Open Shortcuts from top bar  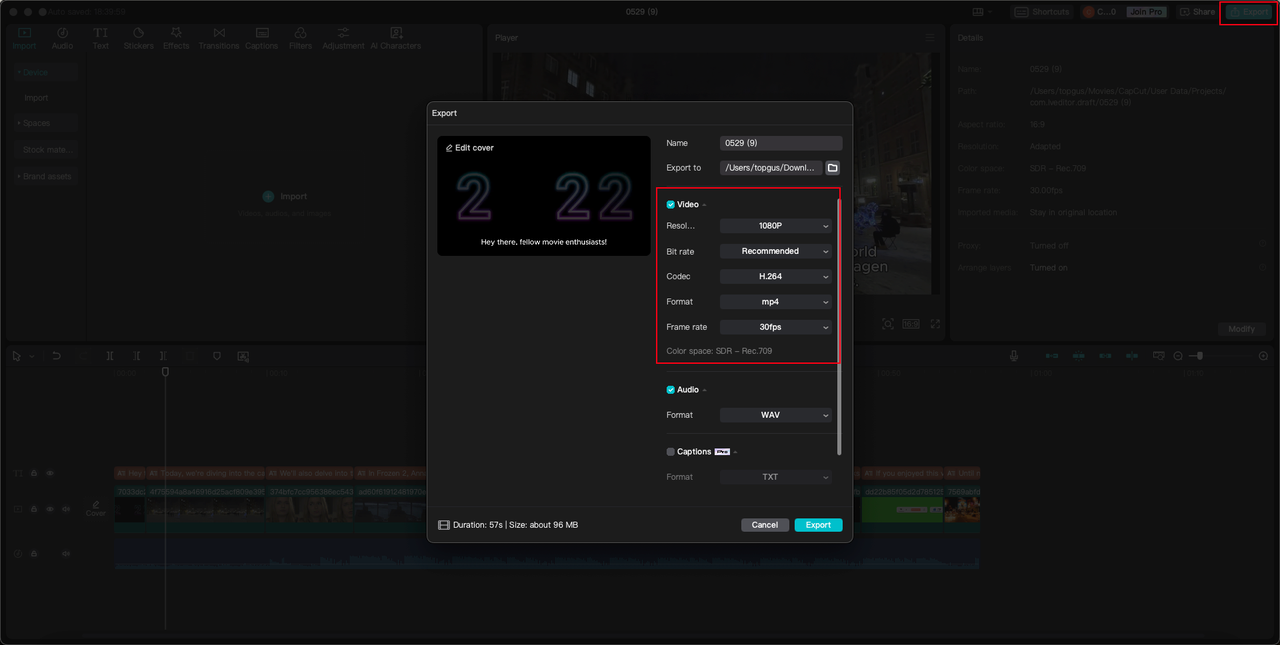1041,12
